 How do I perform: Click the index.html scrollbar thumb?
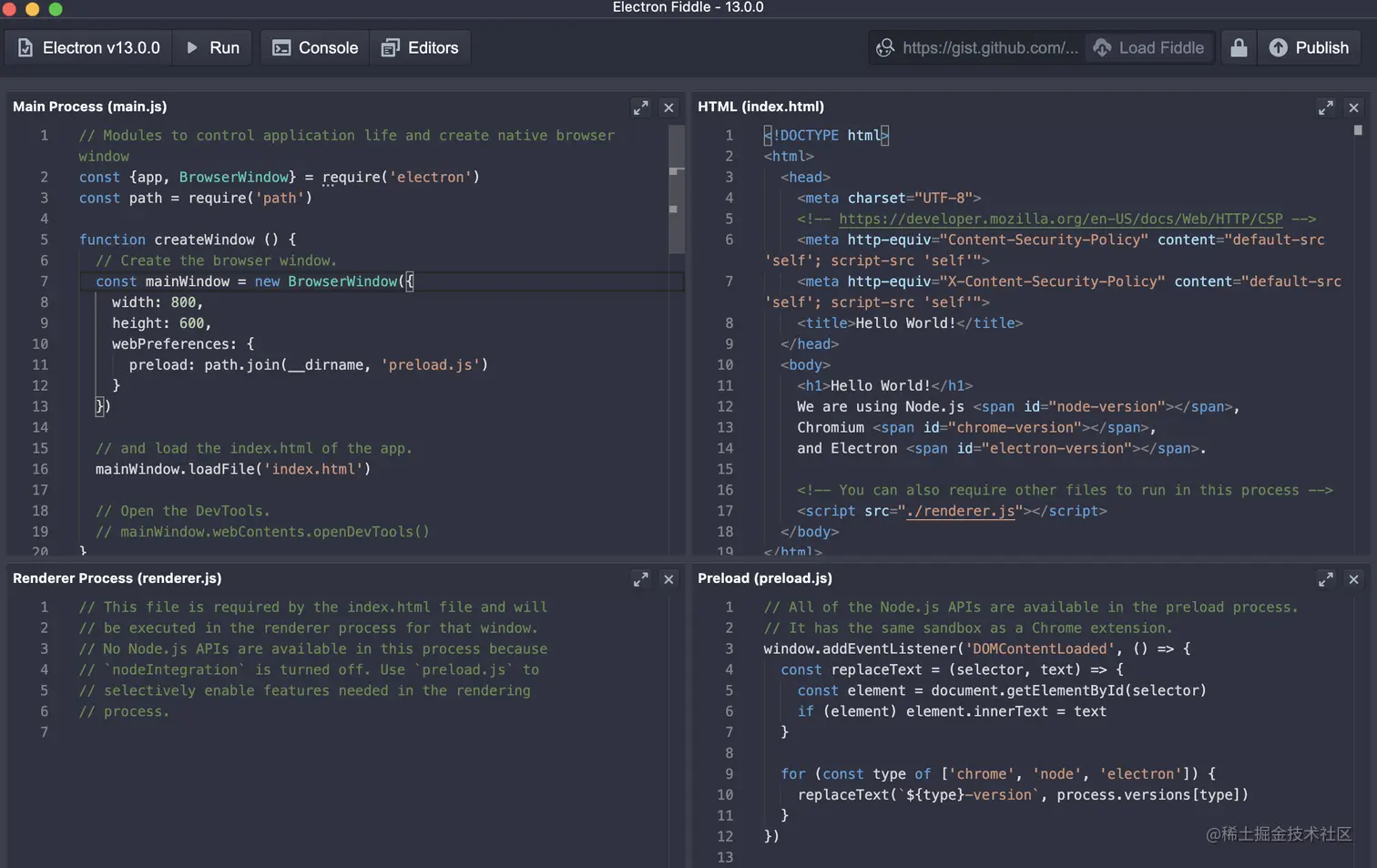1358,130
